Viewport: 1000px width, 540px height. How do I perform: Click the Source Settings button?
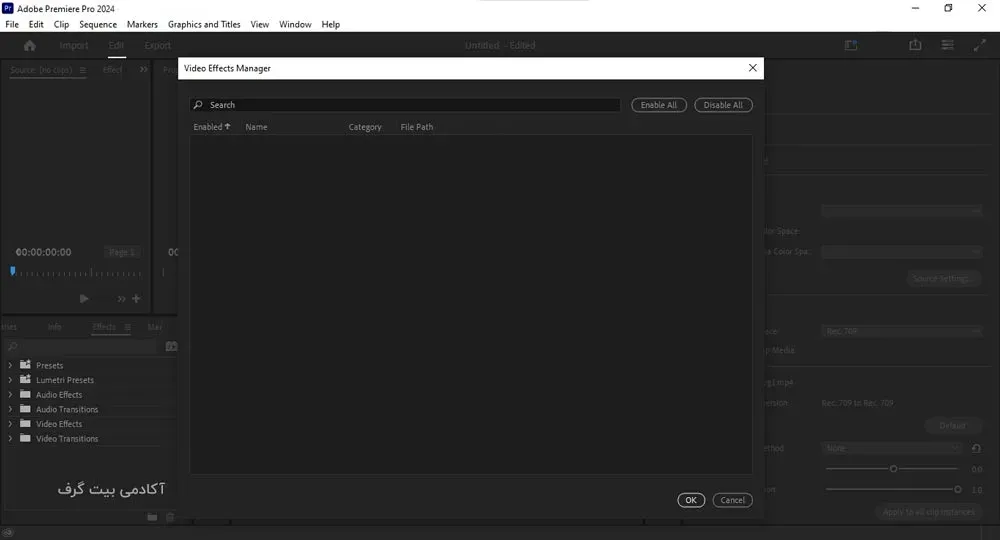click(943, 279)
